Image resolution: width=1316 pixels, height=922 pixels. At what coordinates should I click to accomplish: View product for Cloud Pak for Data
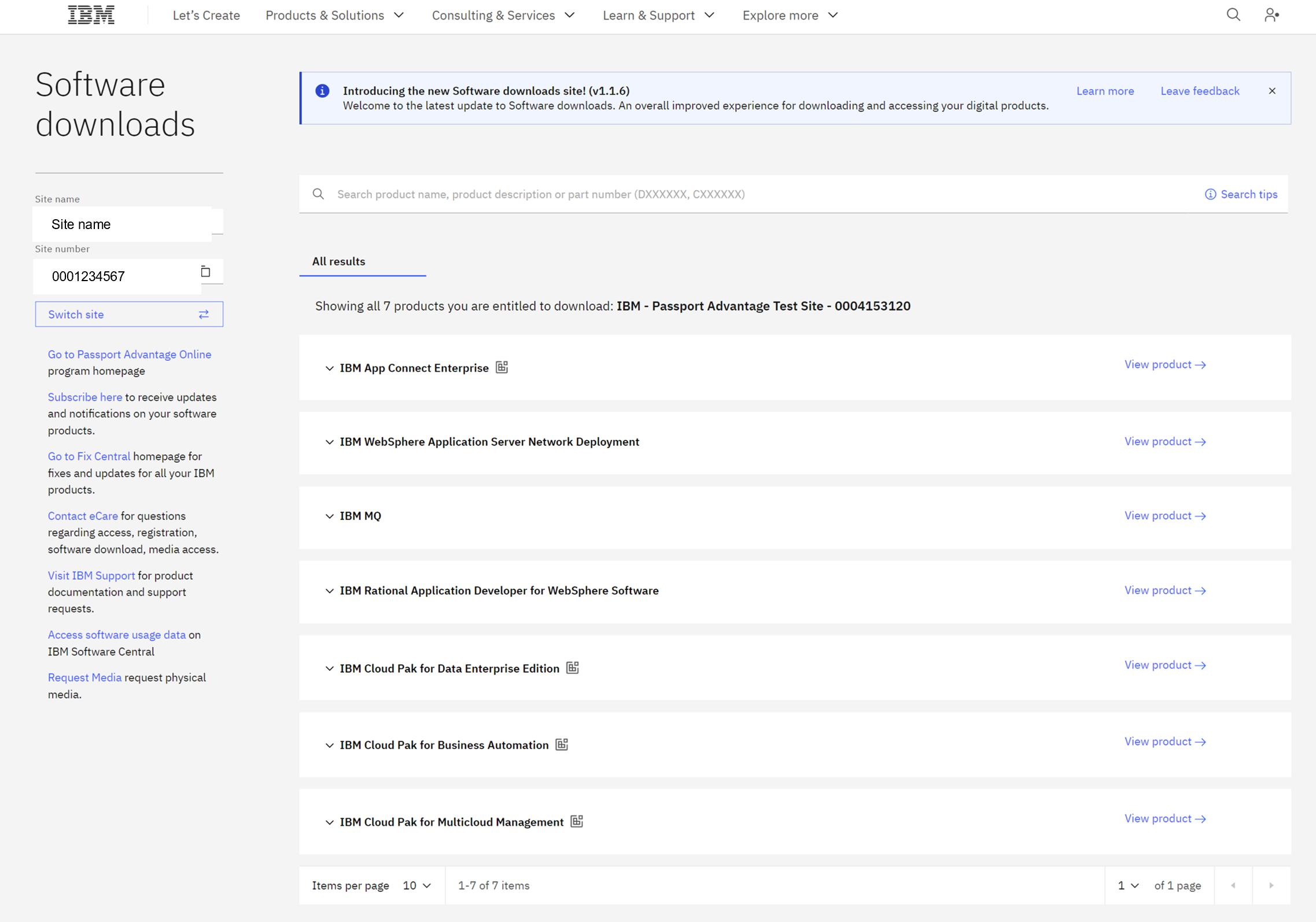click(x=1165, y=665)
